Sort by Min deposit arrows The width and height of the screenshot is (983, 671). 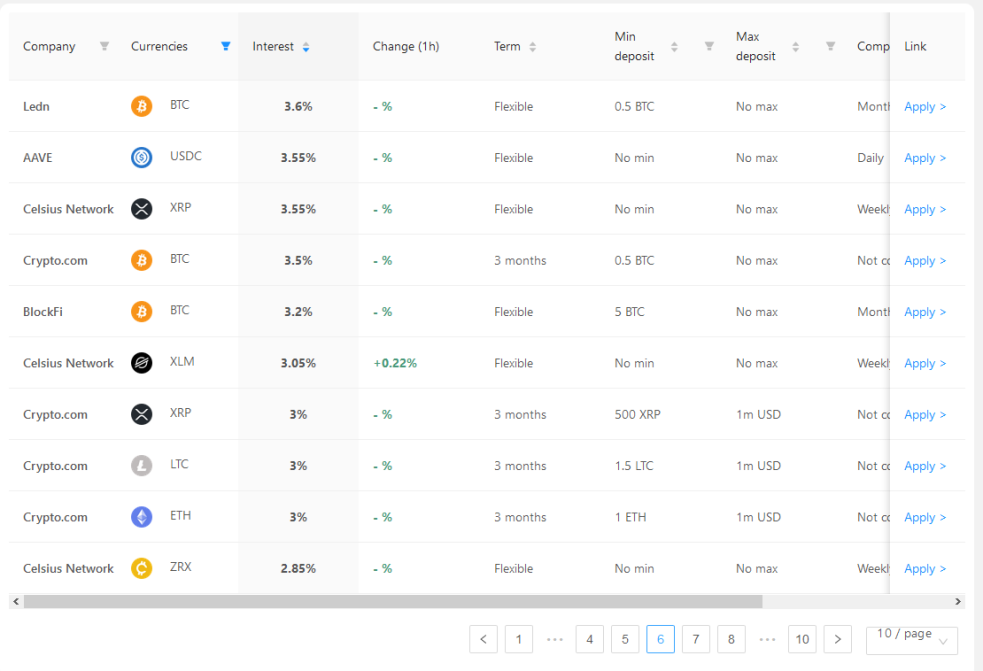[674, 47]
